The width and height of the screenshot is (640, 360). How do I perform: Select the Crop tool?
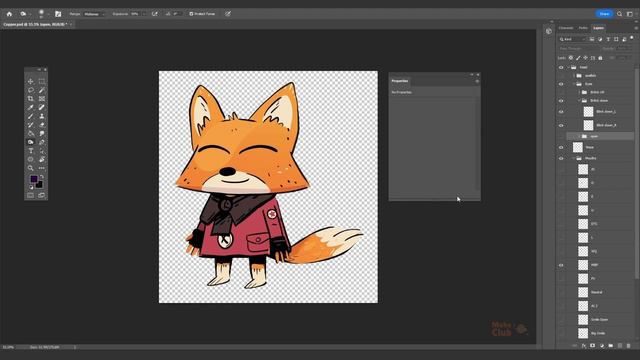(31, 99)
